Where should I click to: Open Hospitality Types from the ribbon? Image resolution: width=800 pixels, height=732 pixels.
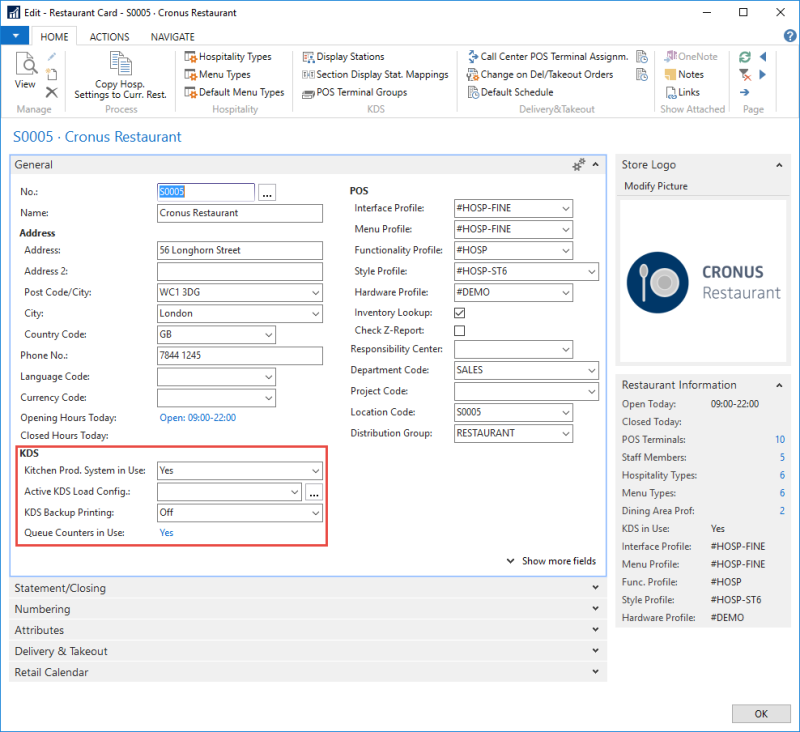tap(231, 57)
